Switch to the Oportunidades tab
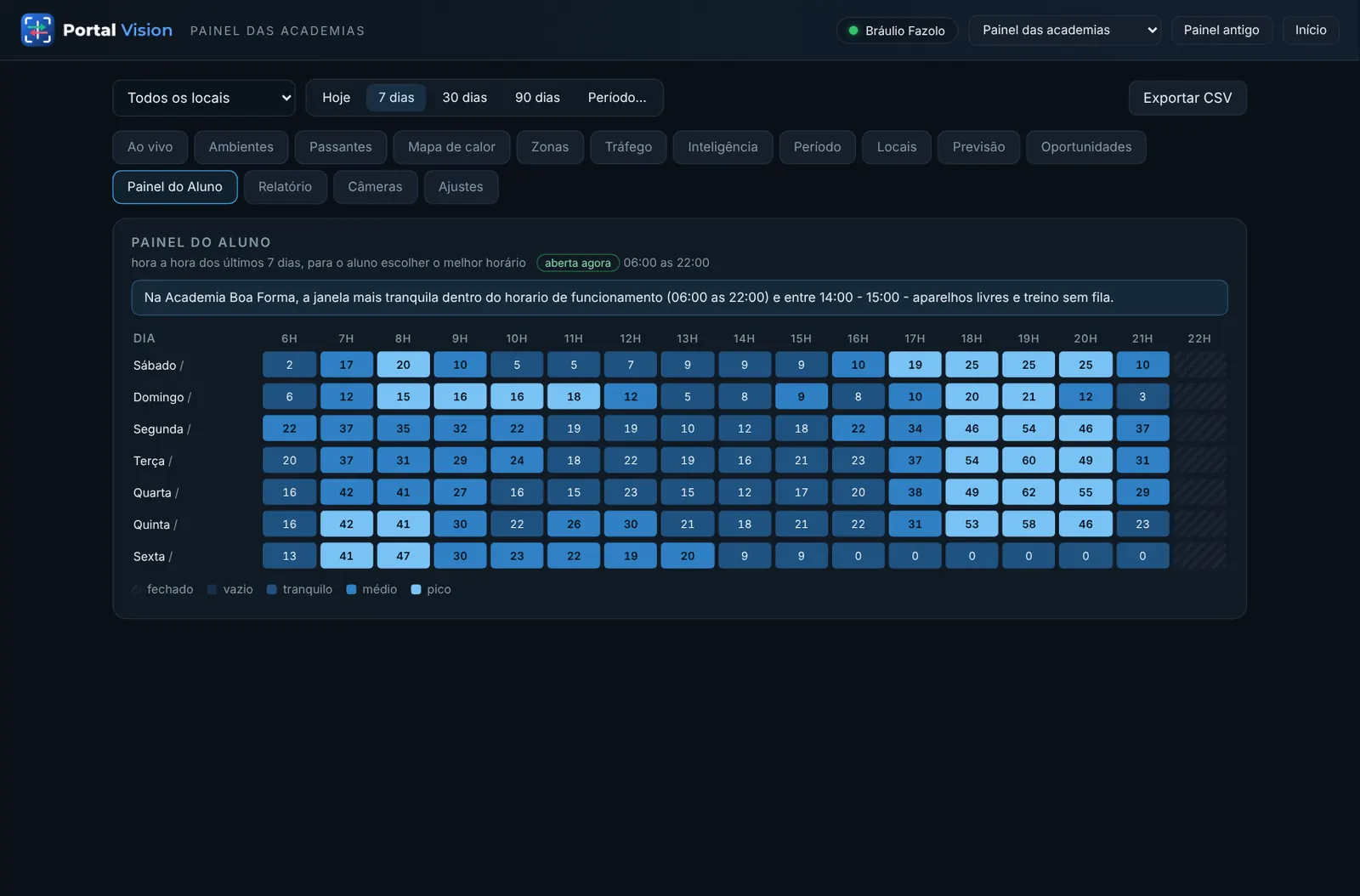 pyautogui.click(x=1086, y=147)
